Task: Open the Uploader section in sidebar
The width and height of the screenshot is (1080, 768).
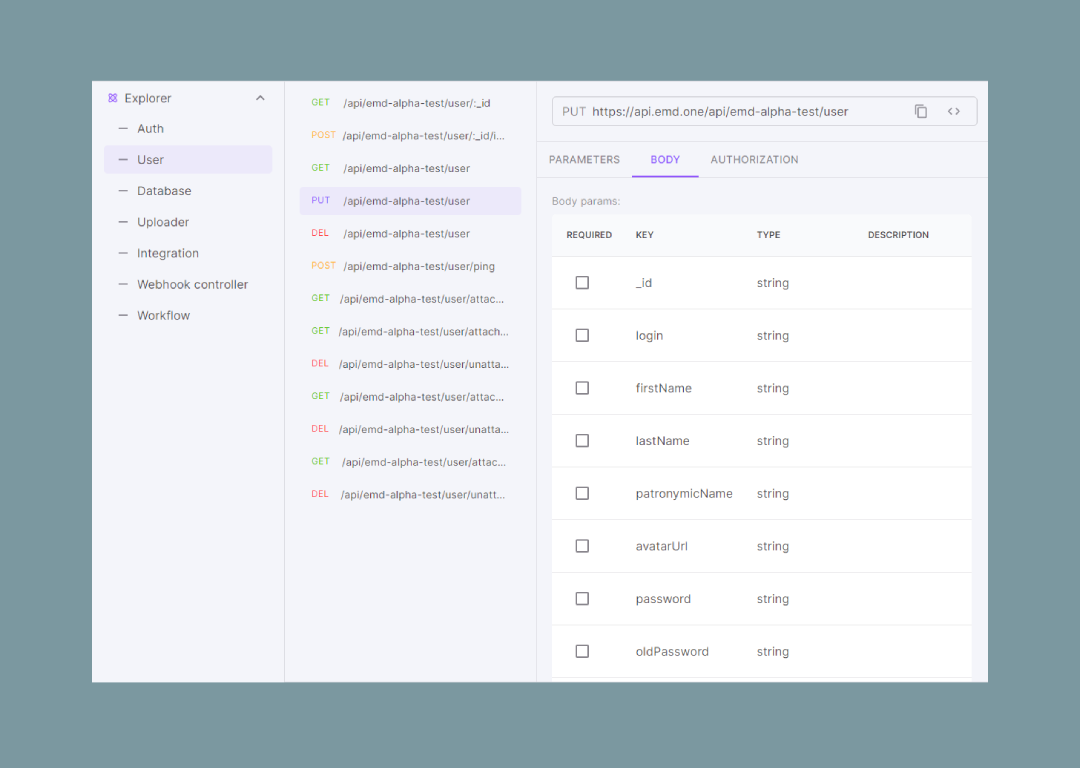Action: tap(163, 222)
